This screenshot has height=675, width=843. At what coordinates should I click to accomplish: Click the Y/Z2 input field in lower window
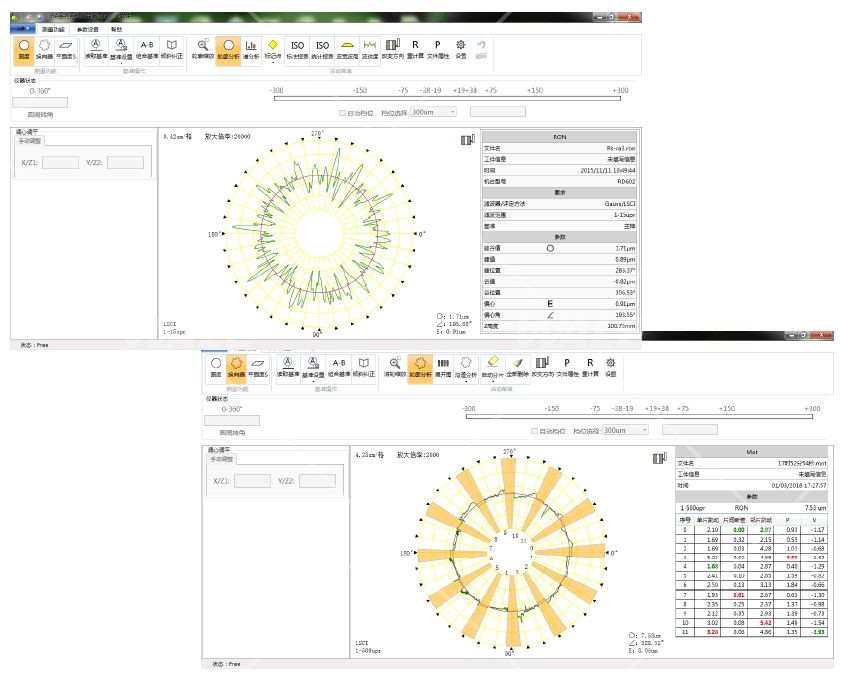coord(317,481)
